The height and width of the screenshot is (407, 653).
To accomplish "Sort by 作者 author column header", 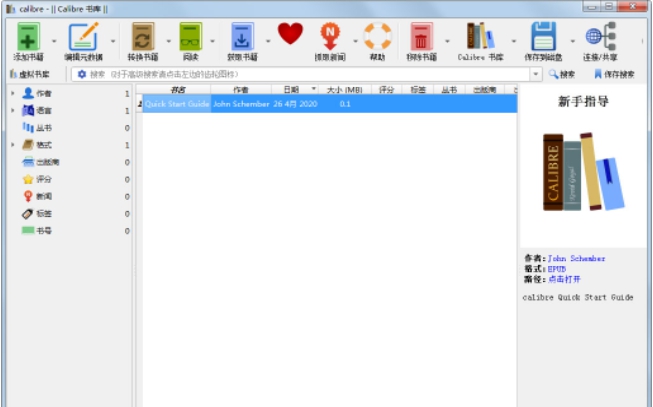I will [x=241, y=90].
